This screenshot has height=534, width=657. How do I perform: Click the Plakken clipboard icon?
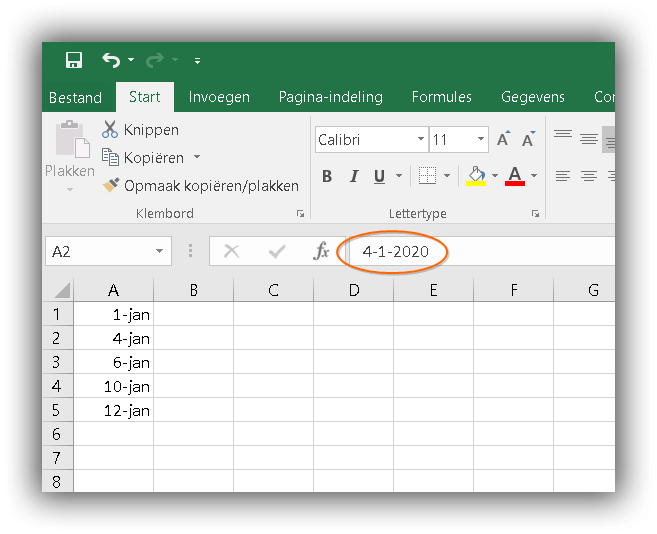(72, 139)
